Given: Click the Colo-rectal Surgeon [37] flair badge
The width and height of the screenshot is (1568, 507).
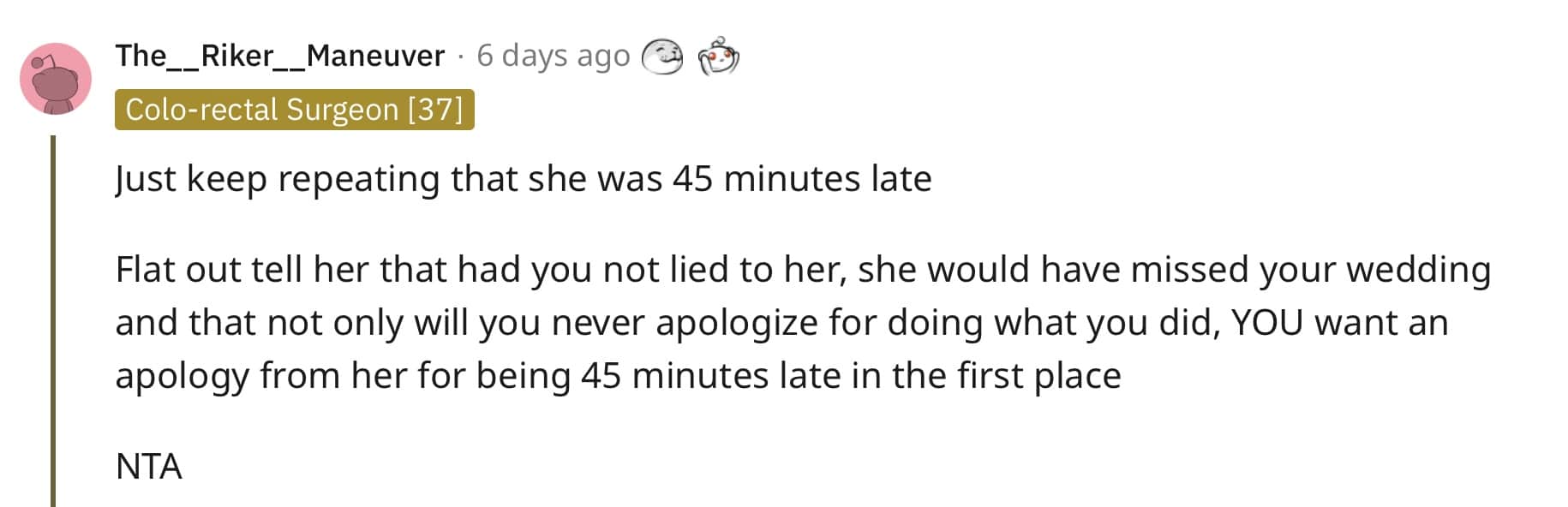Looking at the screenshot, I should 294,110.
